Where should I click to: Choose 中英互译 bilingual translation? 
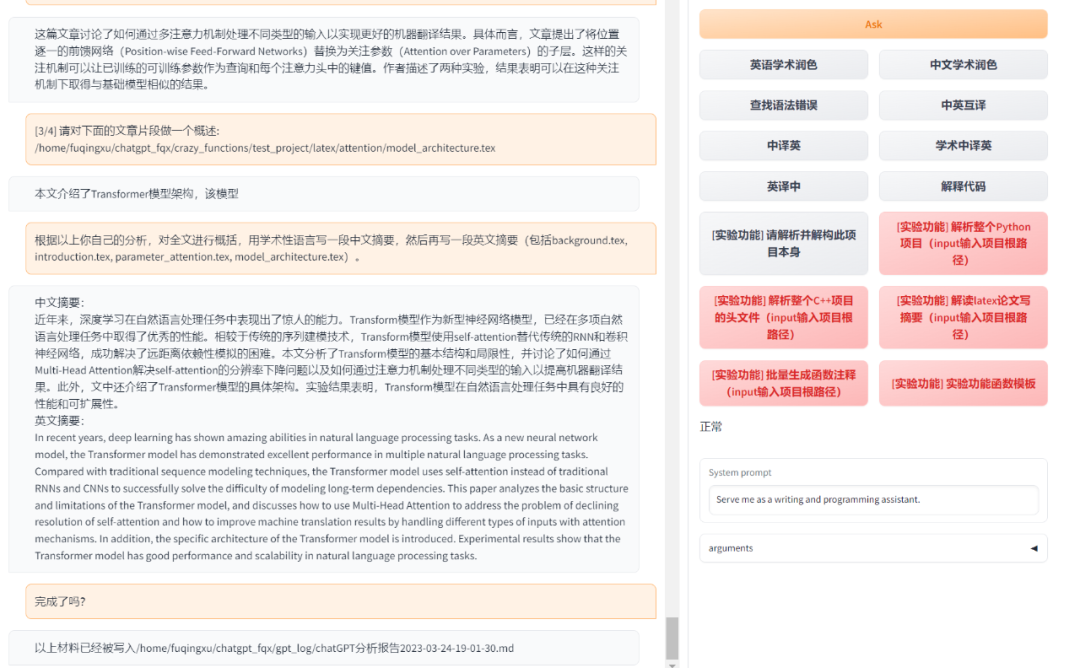coord(962,105)
